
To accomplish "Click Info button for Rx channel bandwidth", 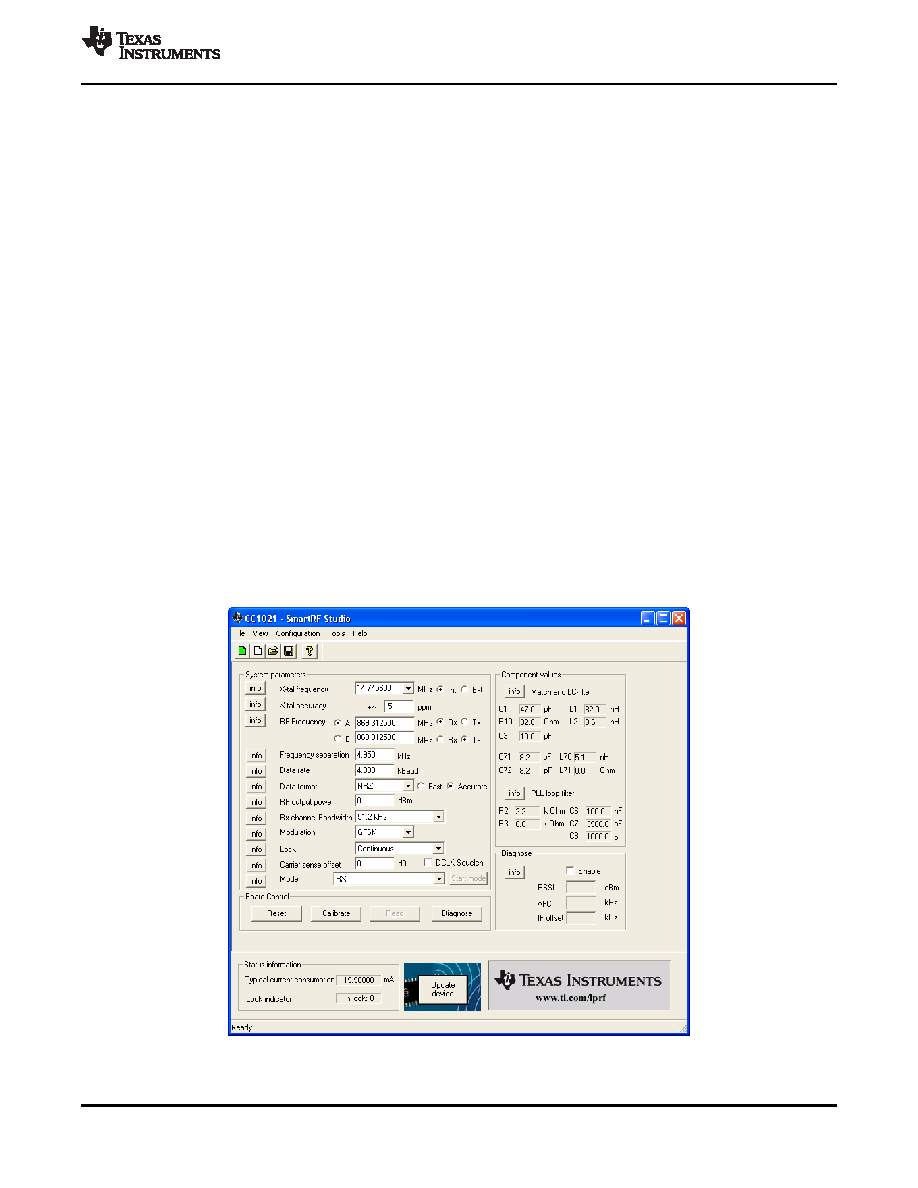I will 256,818.
